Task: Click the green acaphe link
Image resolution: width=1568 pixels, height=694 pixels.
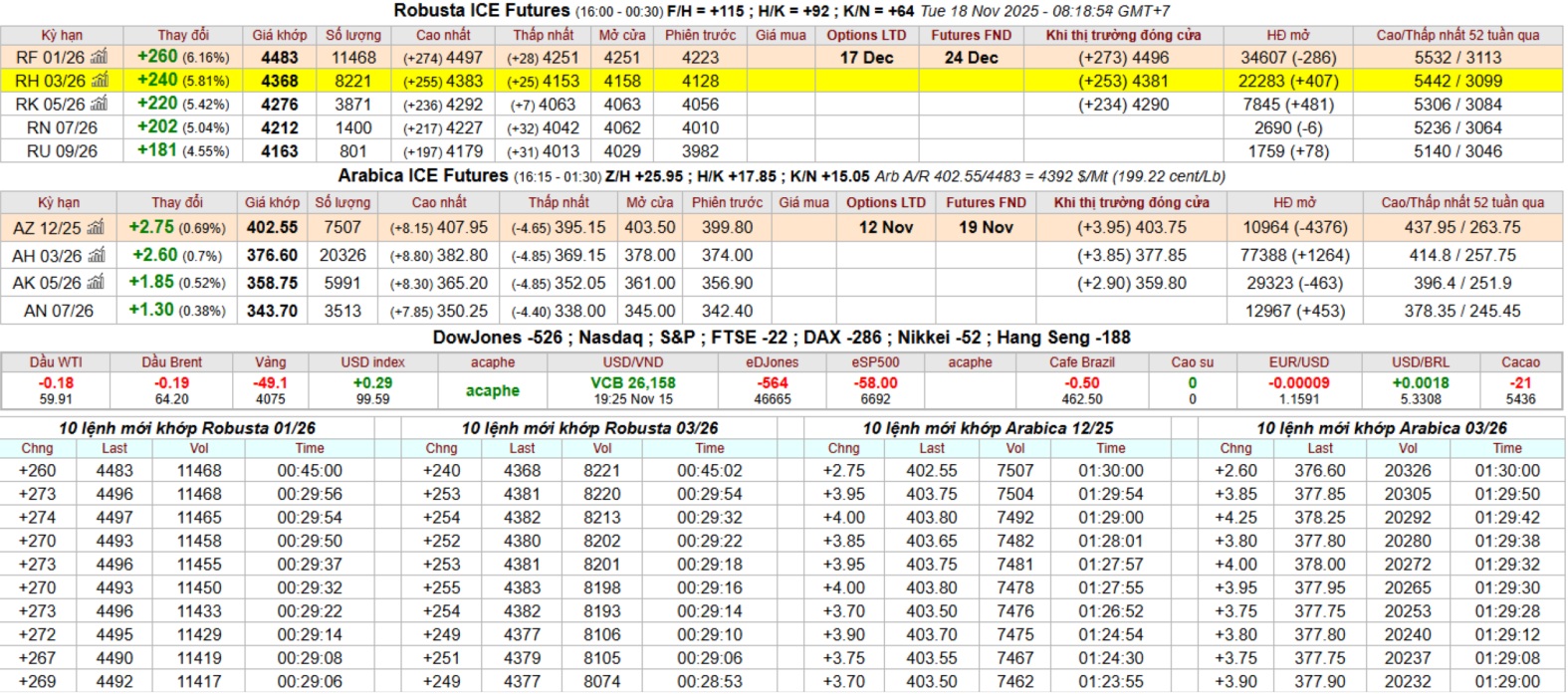Action: pos(493,390)
